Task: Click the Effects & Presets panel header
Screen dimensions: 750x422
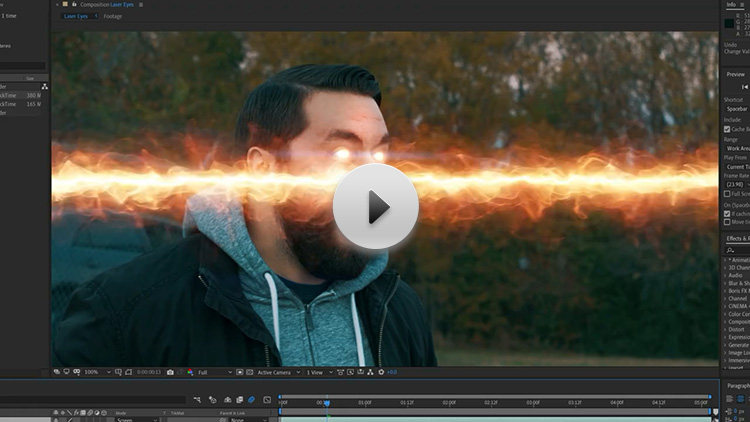Action: [x=738, y=238]
